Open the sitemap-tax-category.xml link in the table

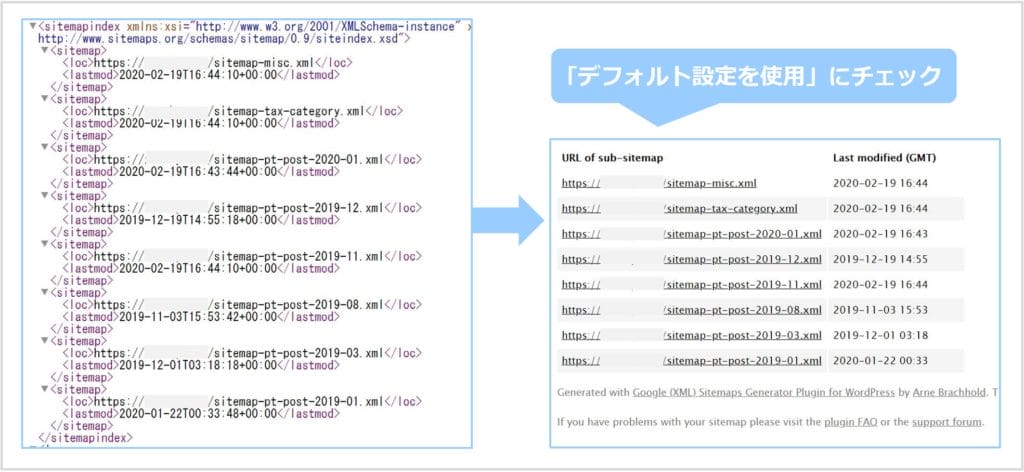click(x=679, y=209)
